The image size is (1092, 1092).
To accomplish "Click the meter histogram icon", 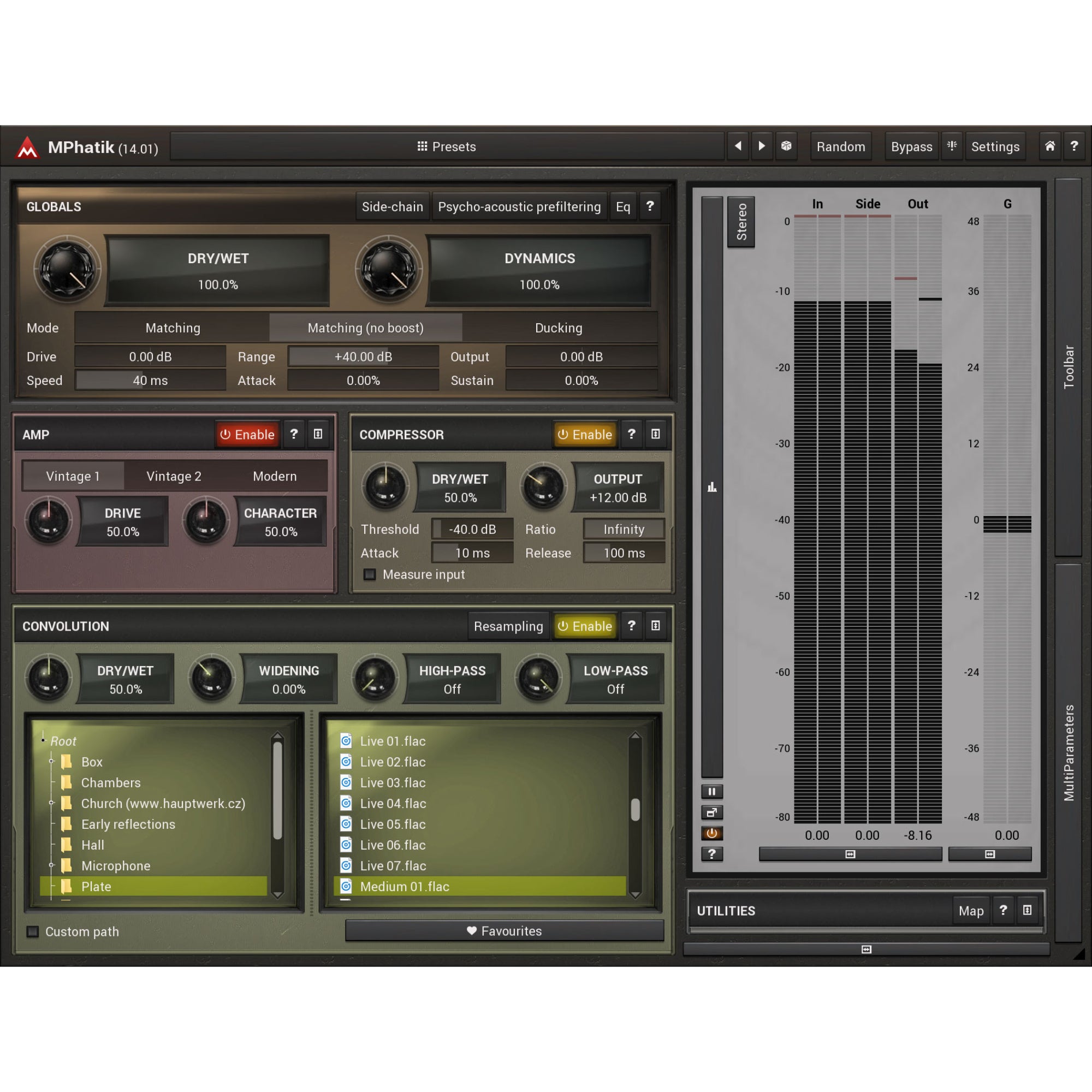I will [712, 487].
